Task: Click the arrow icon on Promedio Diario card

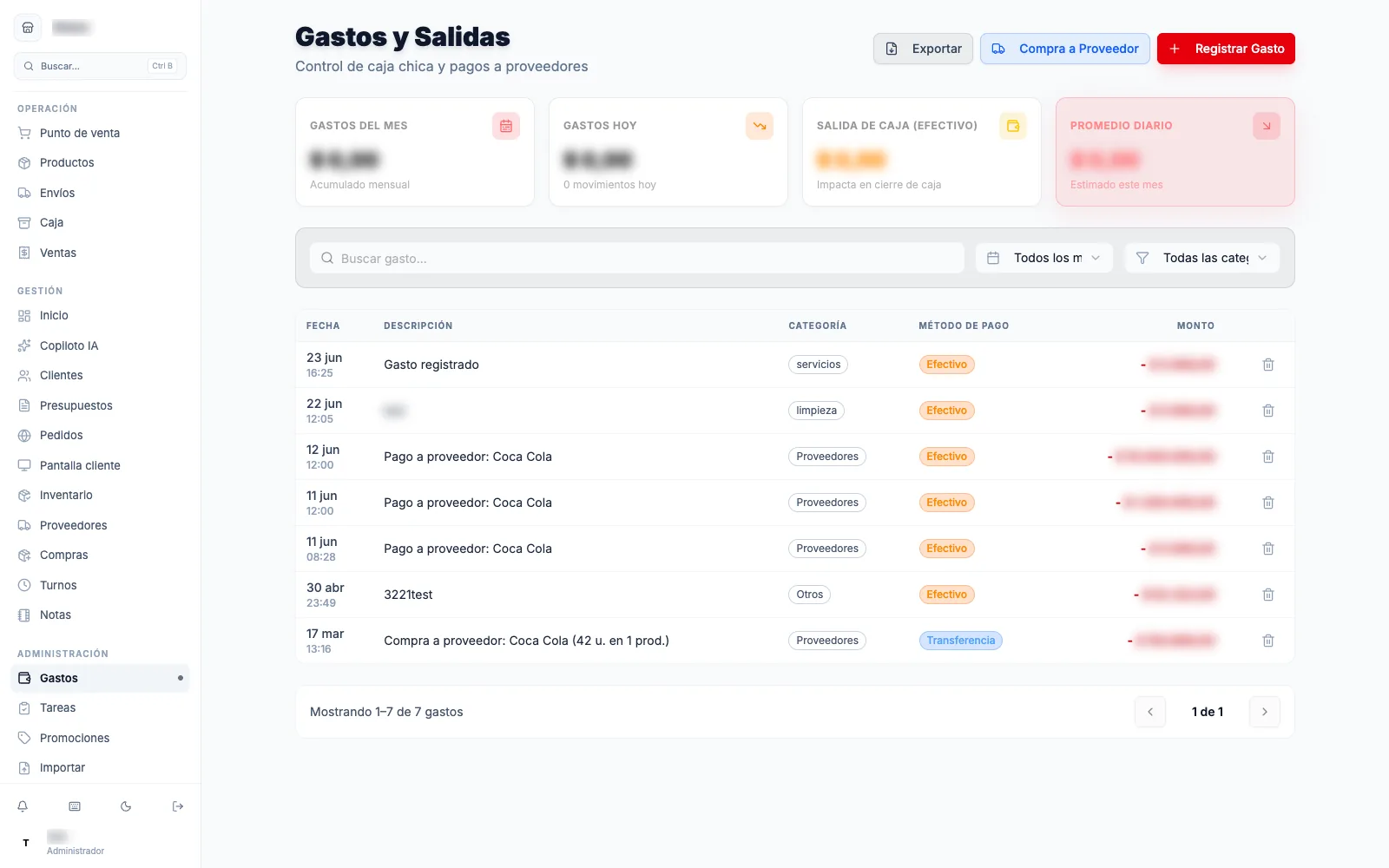Action: coord(1267,126)
